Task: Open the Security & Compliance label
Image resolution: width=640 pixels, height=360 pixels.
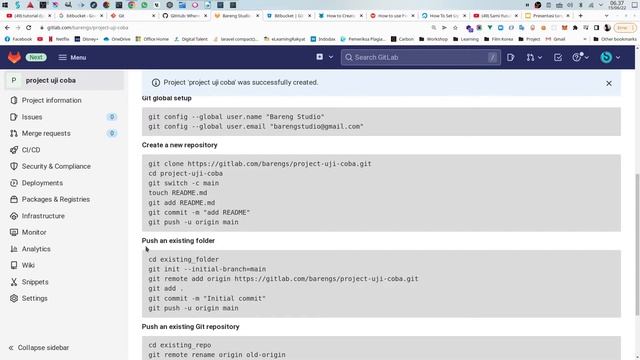Action: coord(56,166)
